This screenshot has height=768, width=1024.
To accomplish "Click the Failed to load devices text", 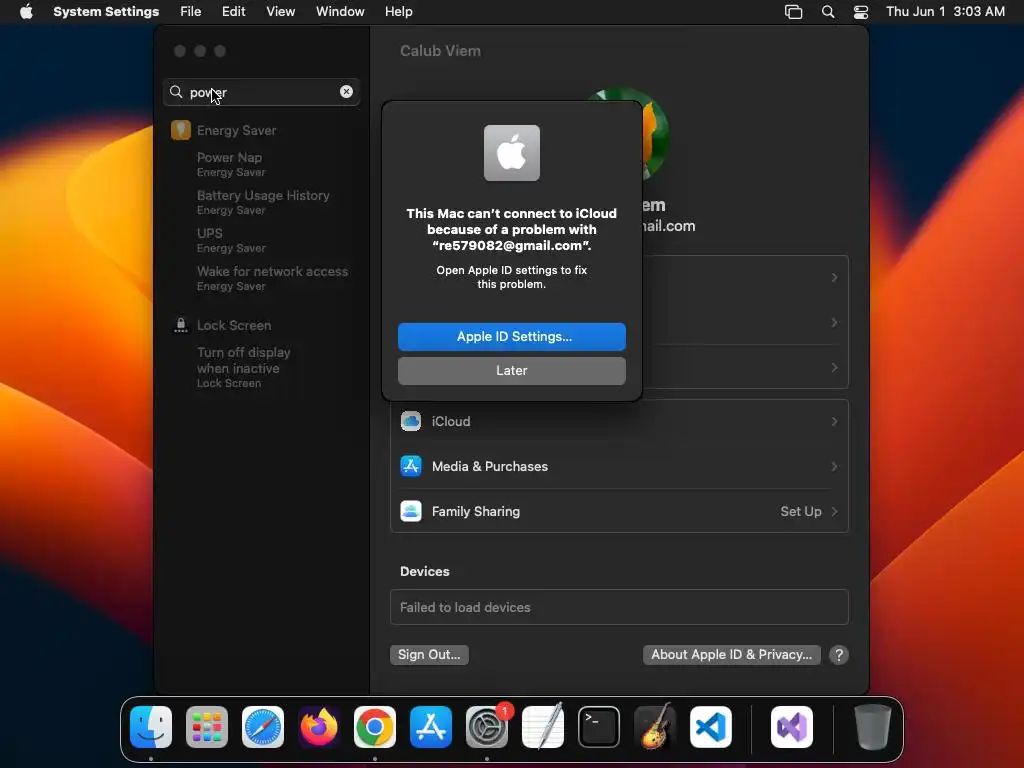I will [x=465, y=607].
